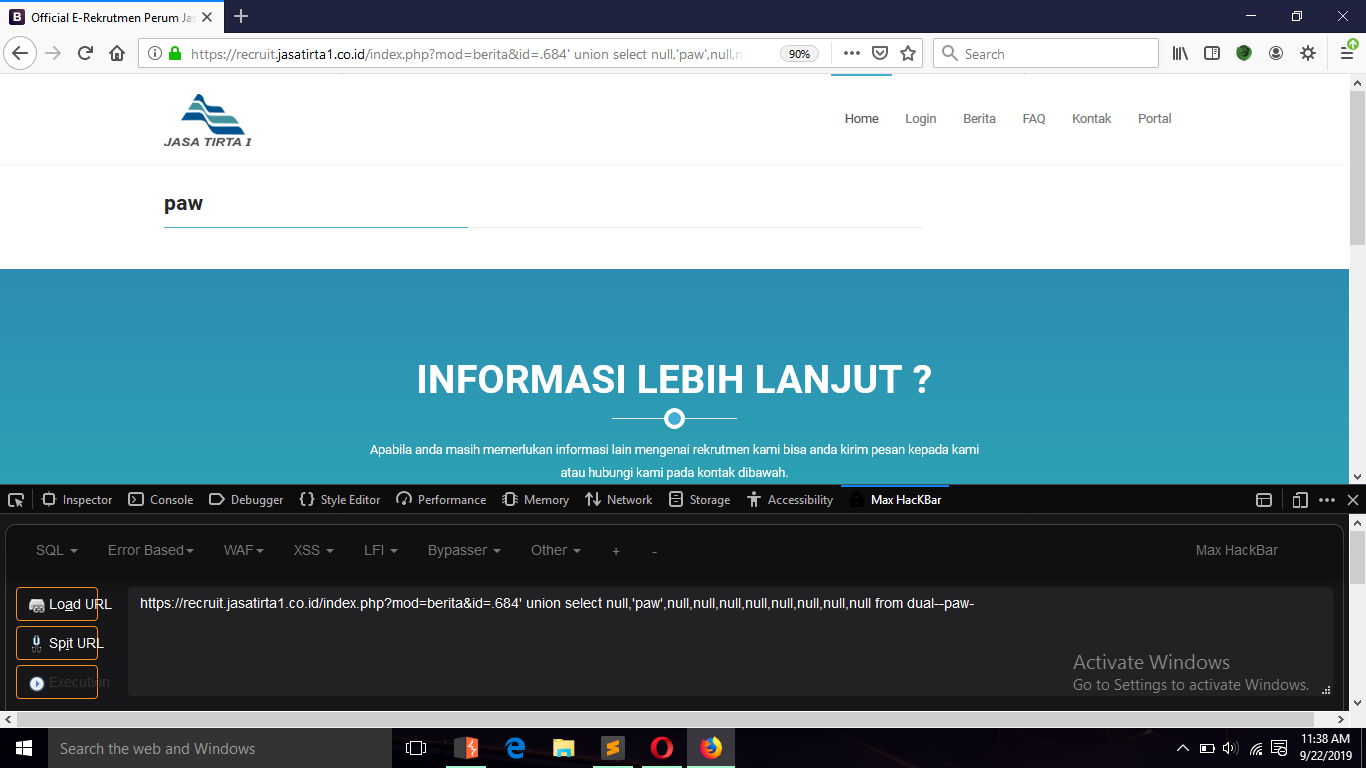This screenshot has width=1366, height=768.
Task: Toggle the sidebar view icon
Action: (x=1212, y=54)
